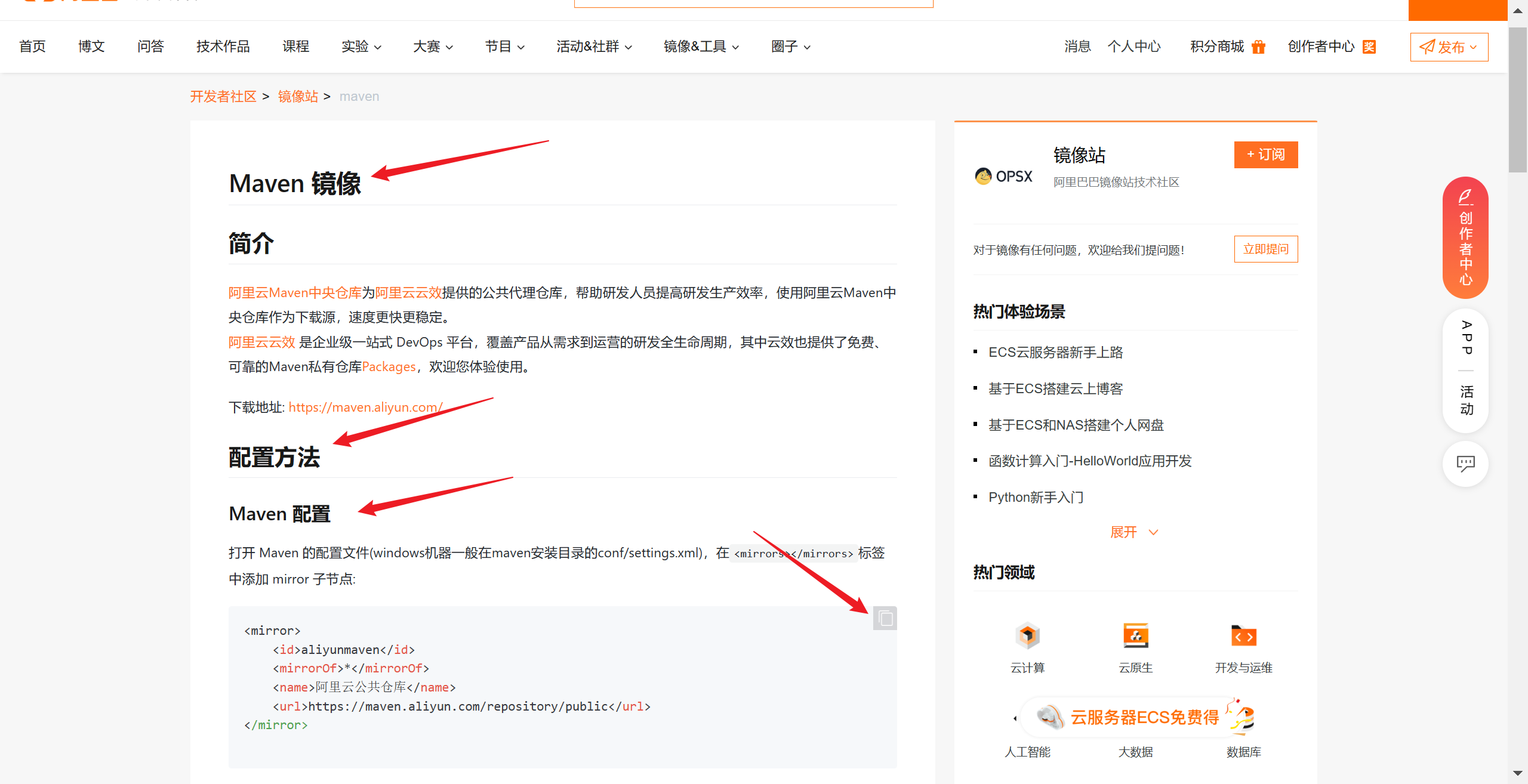Screen dimensions: 1528x784
Task: Click the 奖 badge next to 创作者中心
Action: tap(1369, 47)
